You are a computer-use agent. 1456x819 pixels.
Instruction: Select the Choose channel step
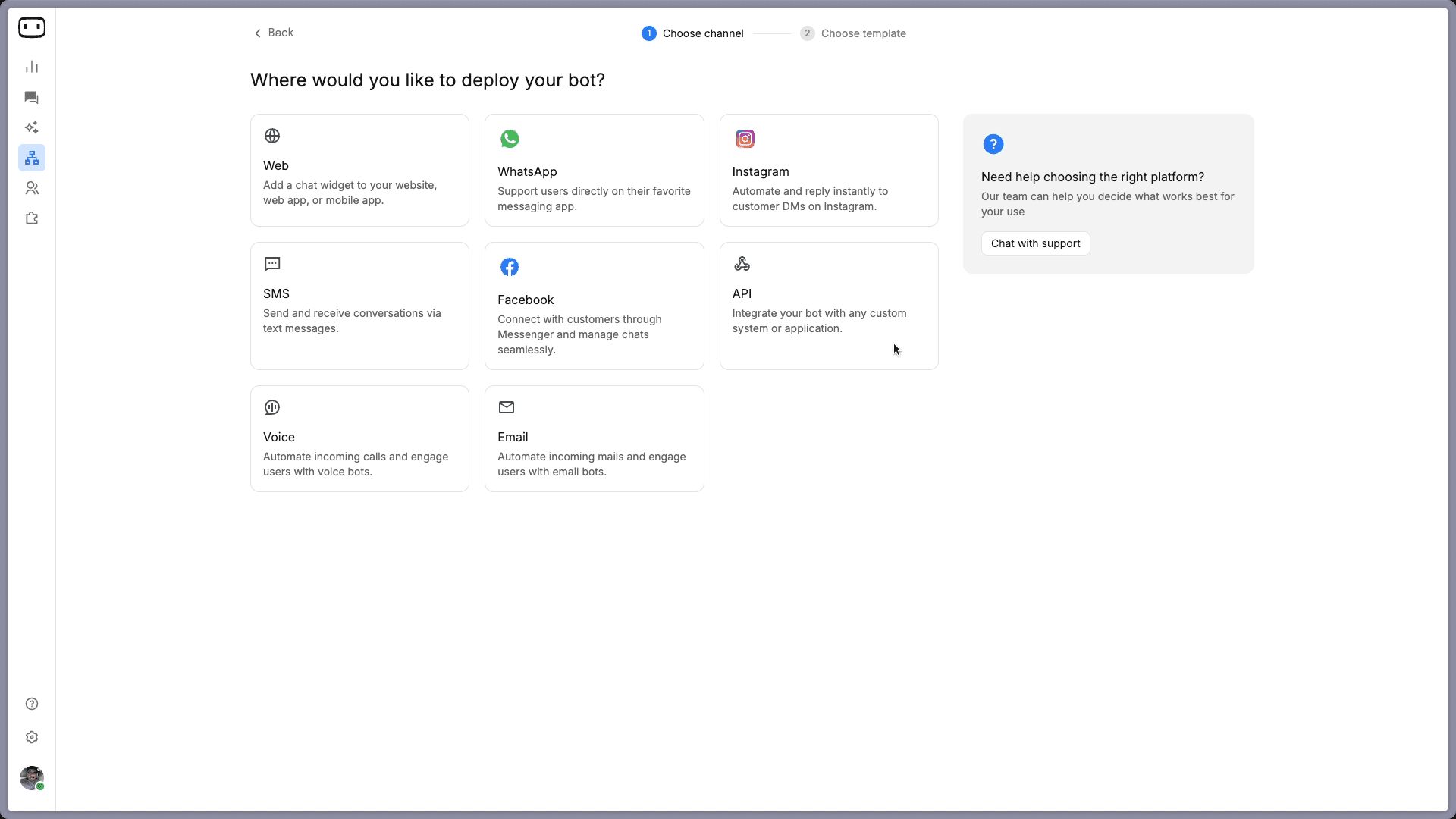point(692,33)
